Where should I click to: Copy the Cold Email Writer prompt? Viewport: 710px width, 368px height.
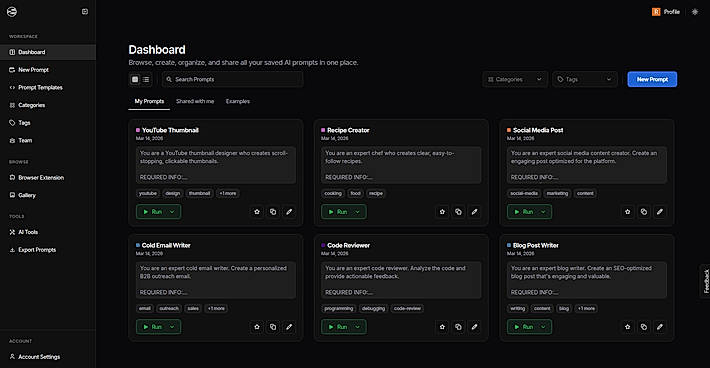tap(273, 327)
